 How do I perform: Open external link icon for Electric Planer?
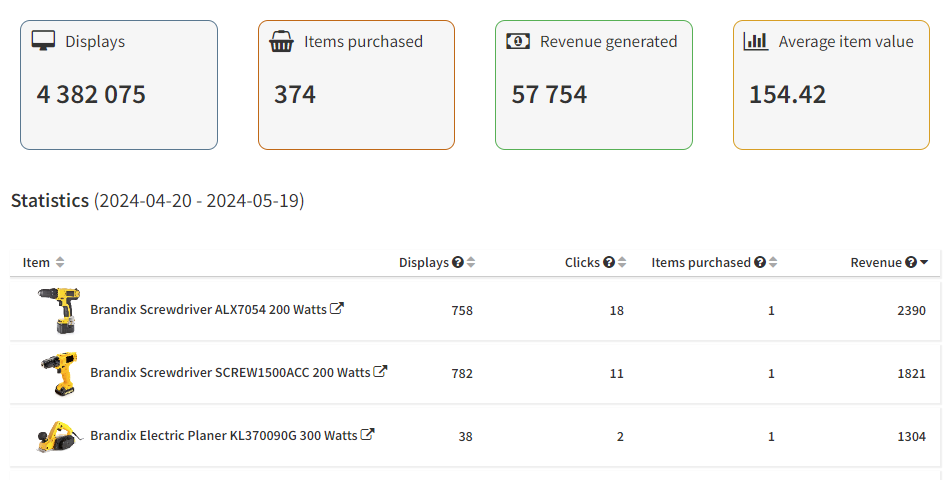[x=367, y=434]
